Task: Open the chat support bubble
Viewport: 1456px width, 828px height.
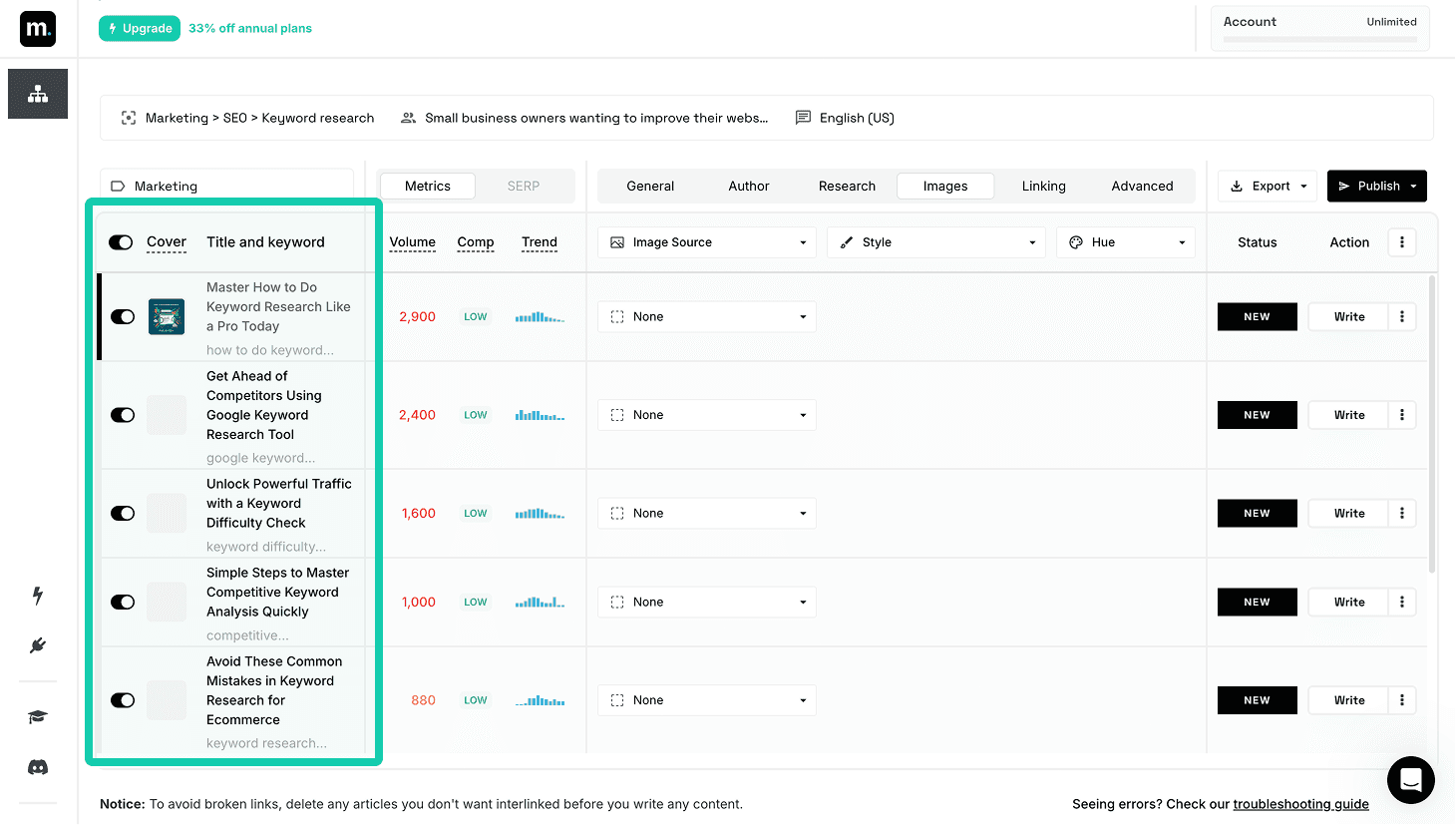Action: click(x=1411, y=780)
